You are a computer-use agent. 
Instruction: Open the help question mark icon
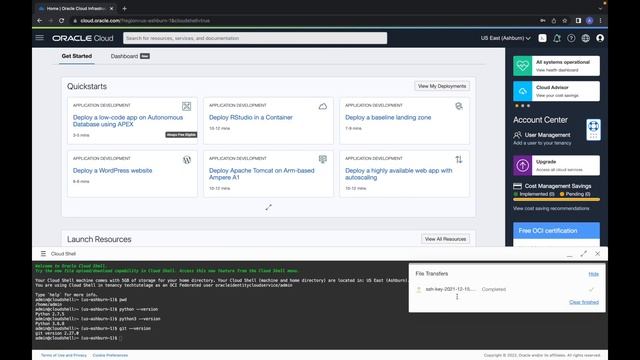click(571, 38)
